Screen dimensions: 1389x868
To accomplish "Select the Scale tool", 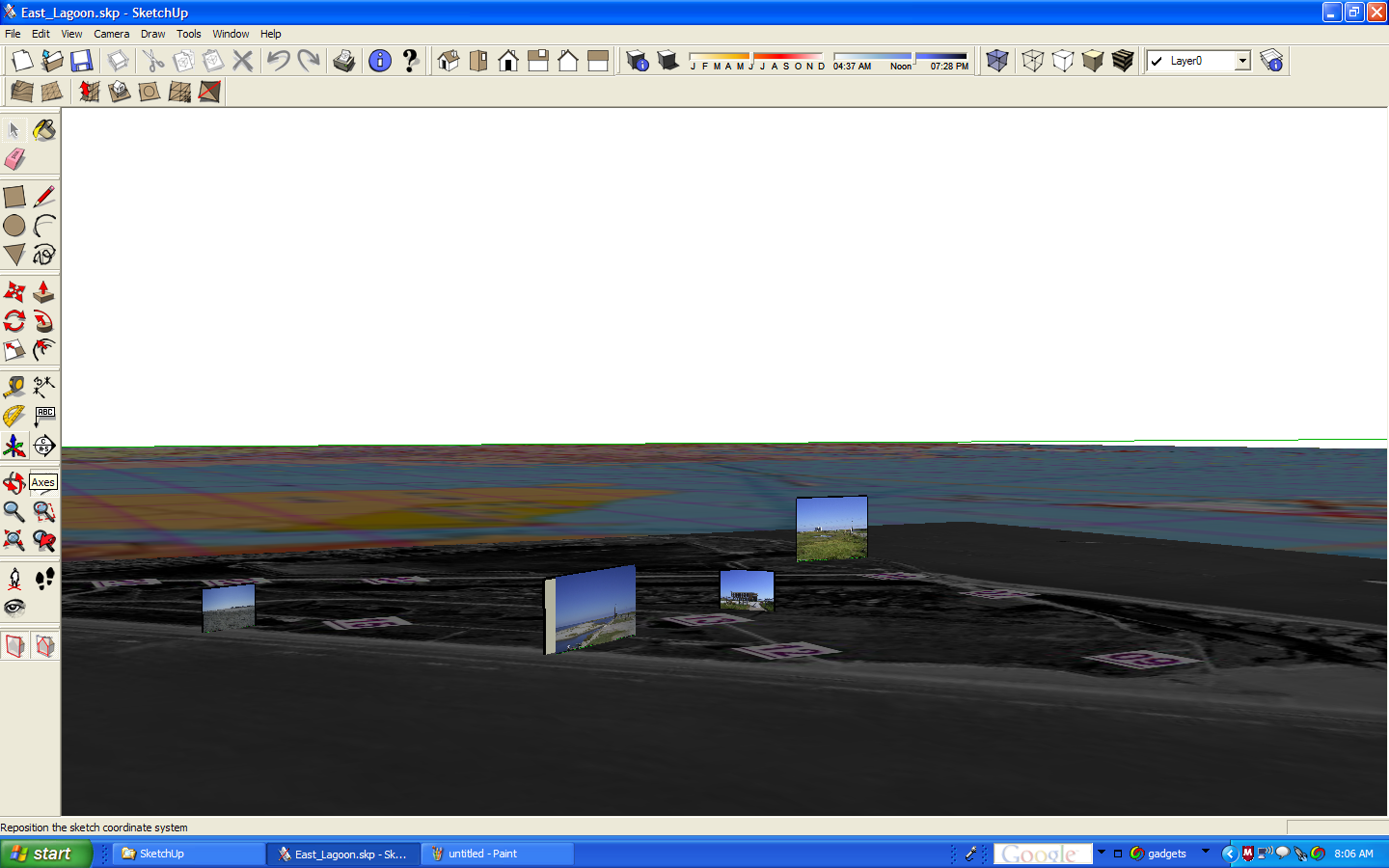I will (14, 349).
